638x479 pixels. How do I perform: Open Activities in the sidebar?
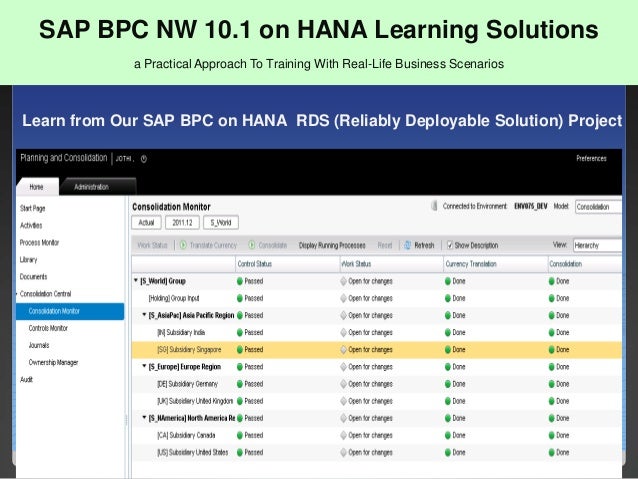point(31,225)
